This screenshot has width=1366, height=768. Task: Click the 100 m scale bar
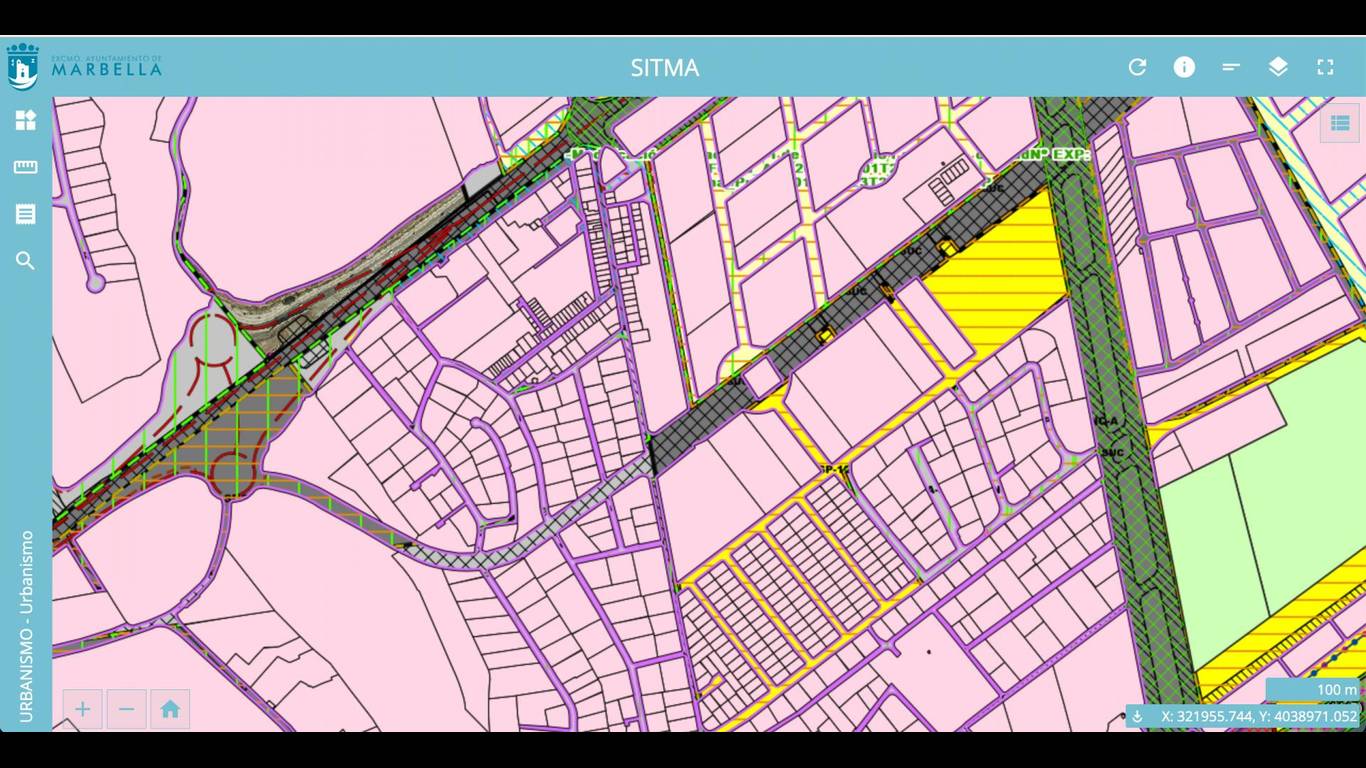(1313, 690)
